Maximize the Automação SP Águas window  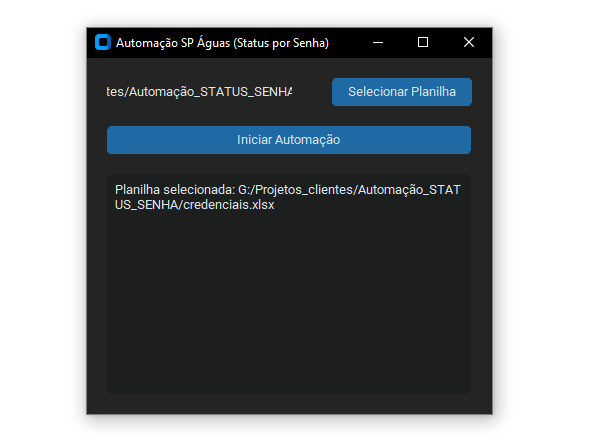423,42
